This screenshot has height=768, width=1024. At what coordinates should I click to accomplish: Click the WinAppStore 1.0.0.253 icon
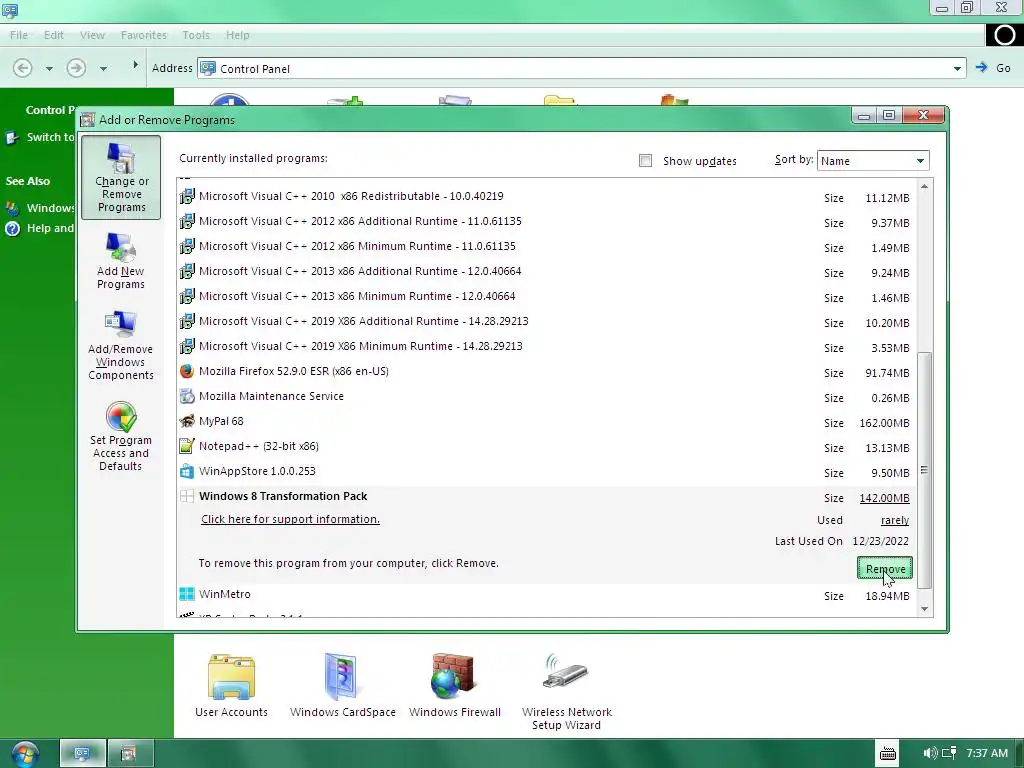[187, 472]
